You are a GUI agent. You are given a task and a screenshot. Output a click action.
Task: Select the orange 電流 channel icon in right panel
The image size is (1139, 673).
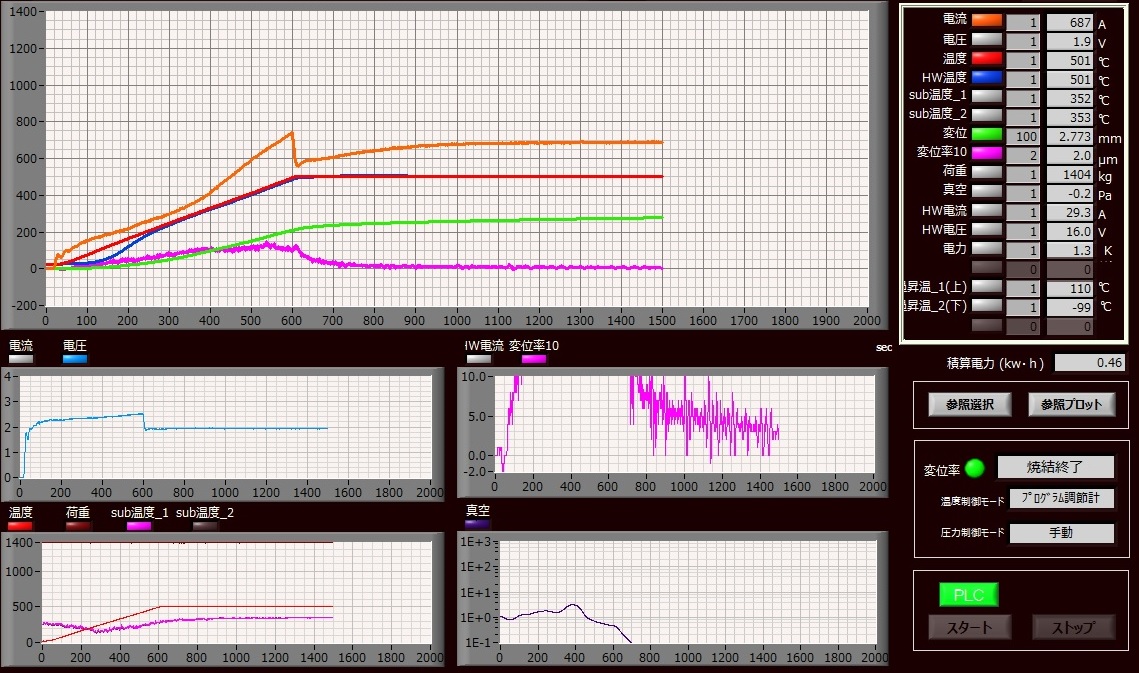coord(985,18)
